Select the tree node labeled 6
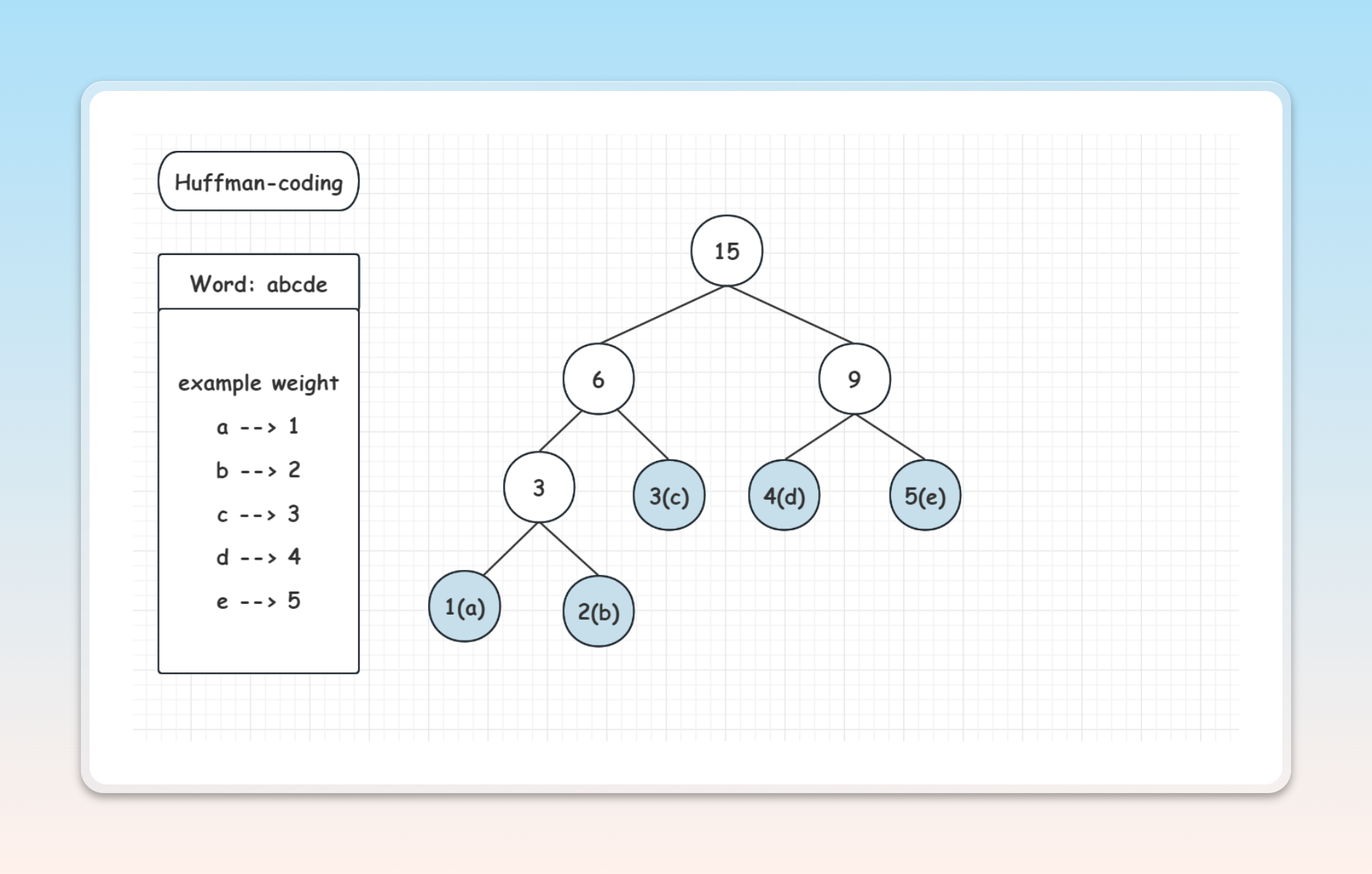This screenshot has width=1372, height=874. pos(599,379)
